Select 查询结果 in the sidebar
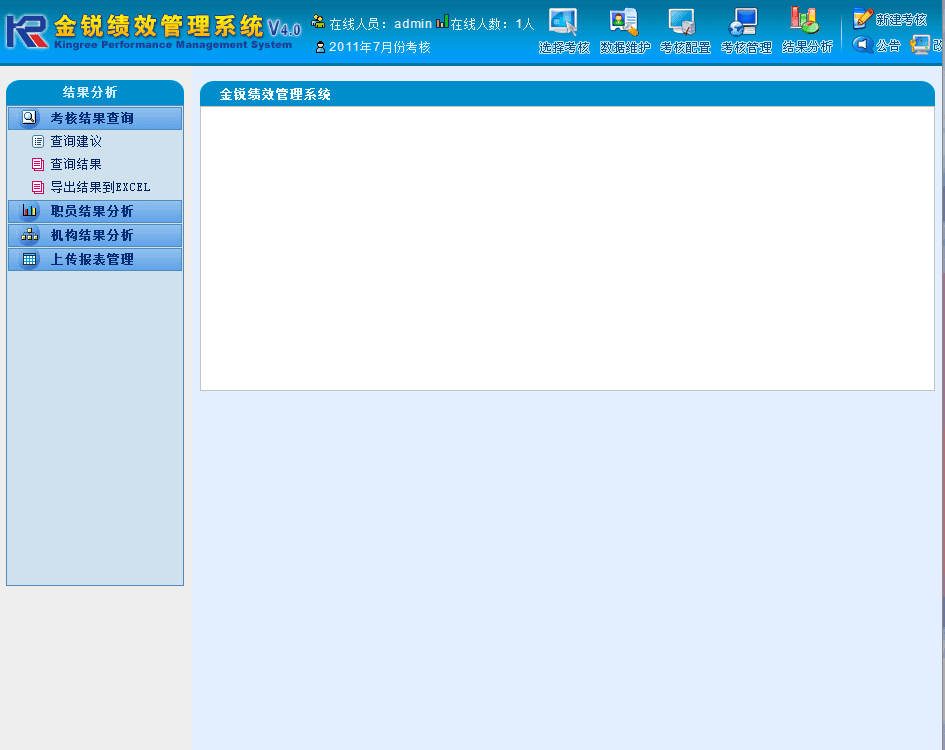The width and height of the screenshot is (945, 750). click(x=76, y=164)
